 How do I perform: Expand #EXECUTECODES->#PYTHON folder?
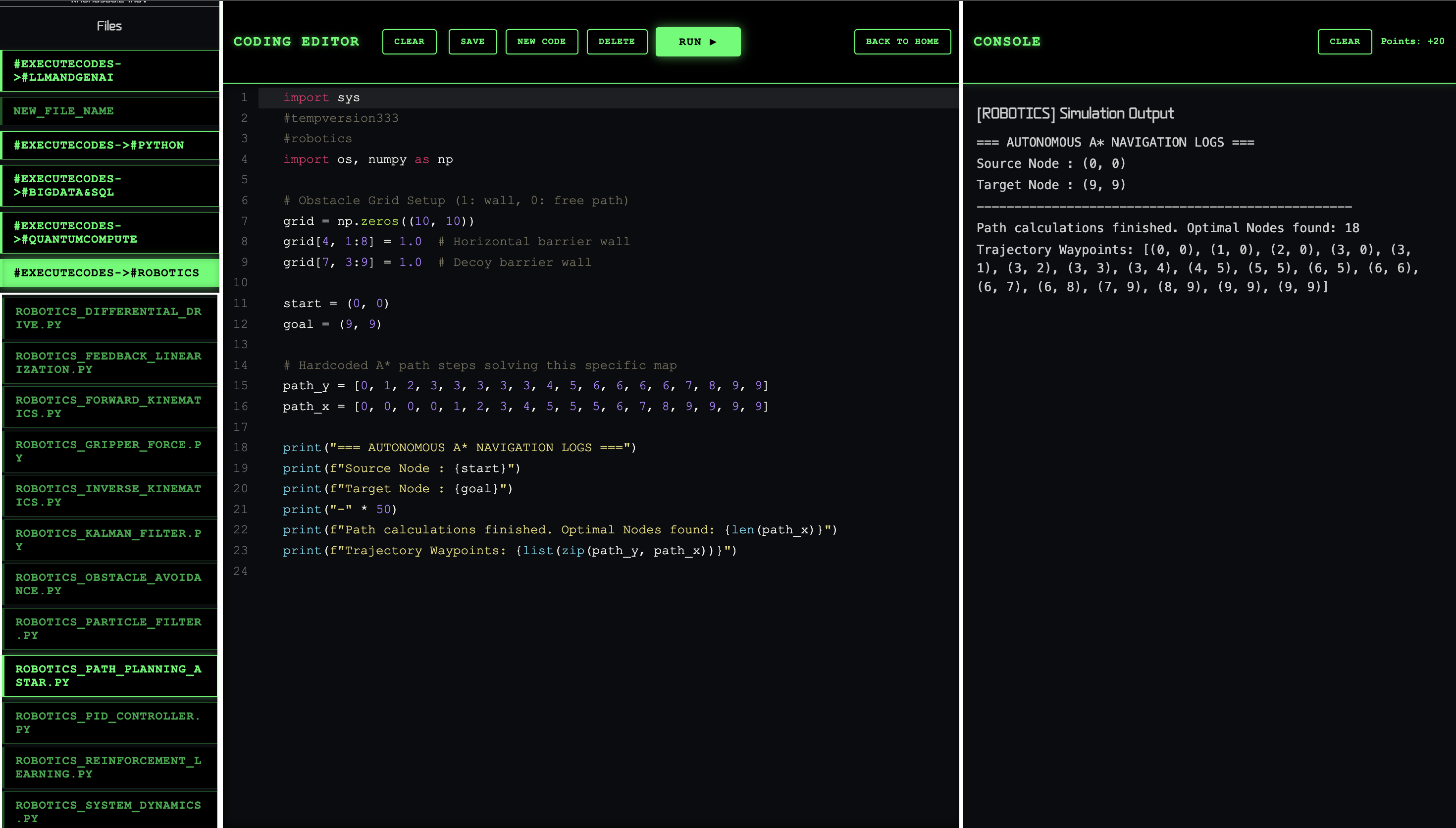pyautogui.click(x=110, y=145)
